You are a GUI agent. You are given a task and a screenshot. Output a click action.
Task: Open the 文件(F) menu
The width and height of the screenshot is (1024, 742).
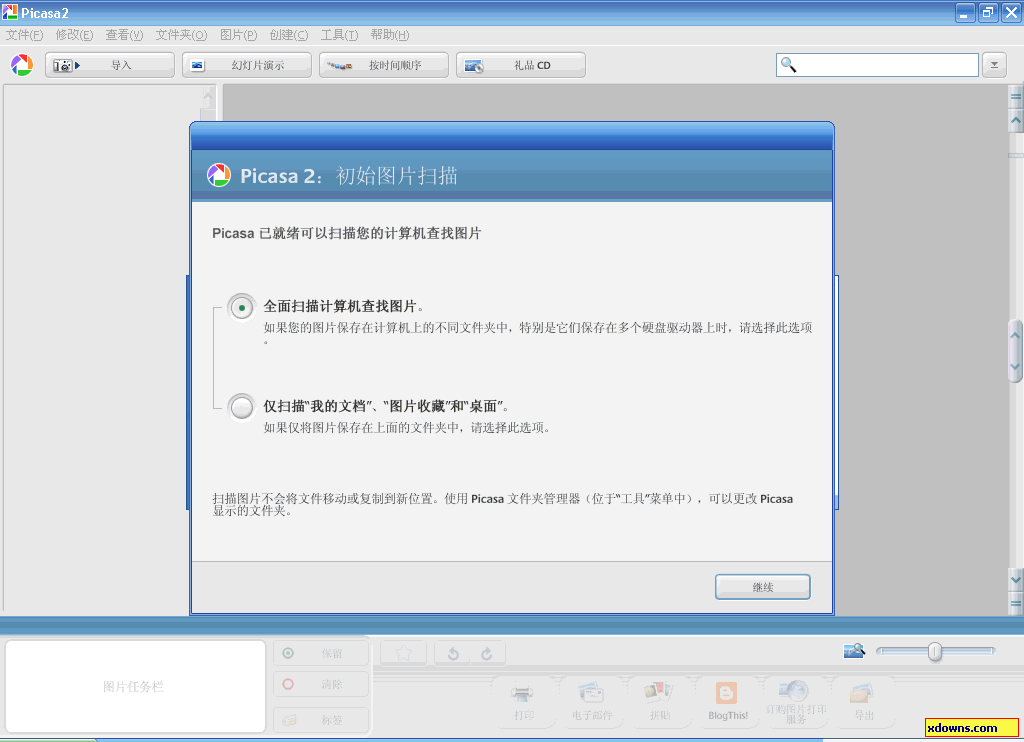(x=24, y=35)
